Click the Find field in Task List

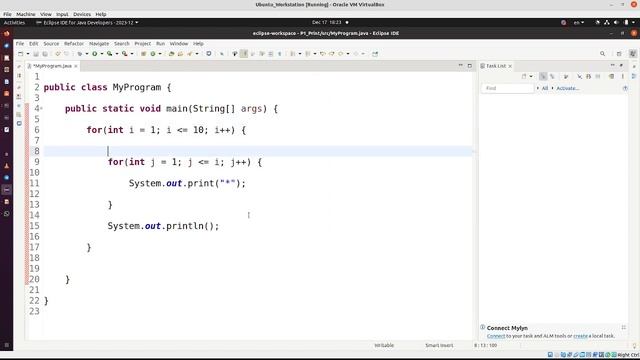click(507, 88)
